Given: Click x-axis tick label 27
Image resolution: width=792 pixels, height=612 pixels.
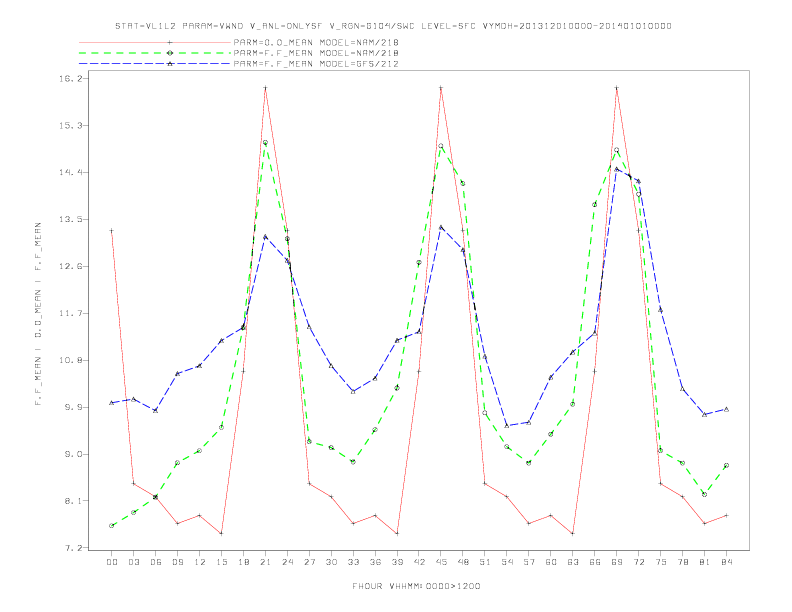Looking at the screenshot, I should pyautogui.click(x=309, y=562).
